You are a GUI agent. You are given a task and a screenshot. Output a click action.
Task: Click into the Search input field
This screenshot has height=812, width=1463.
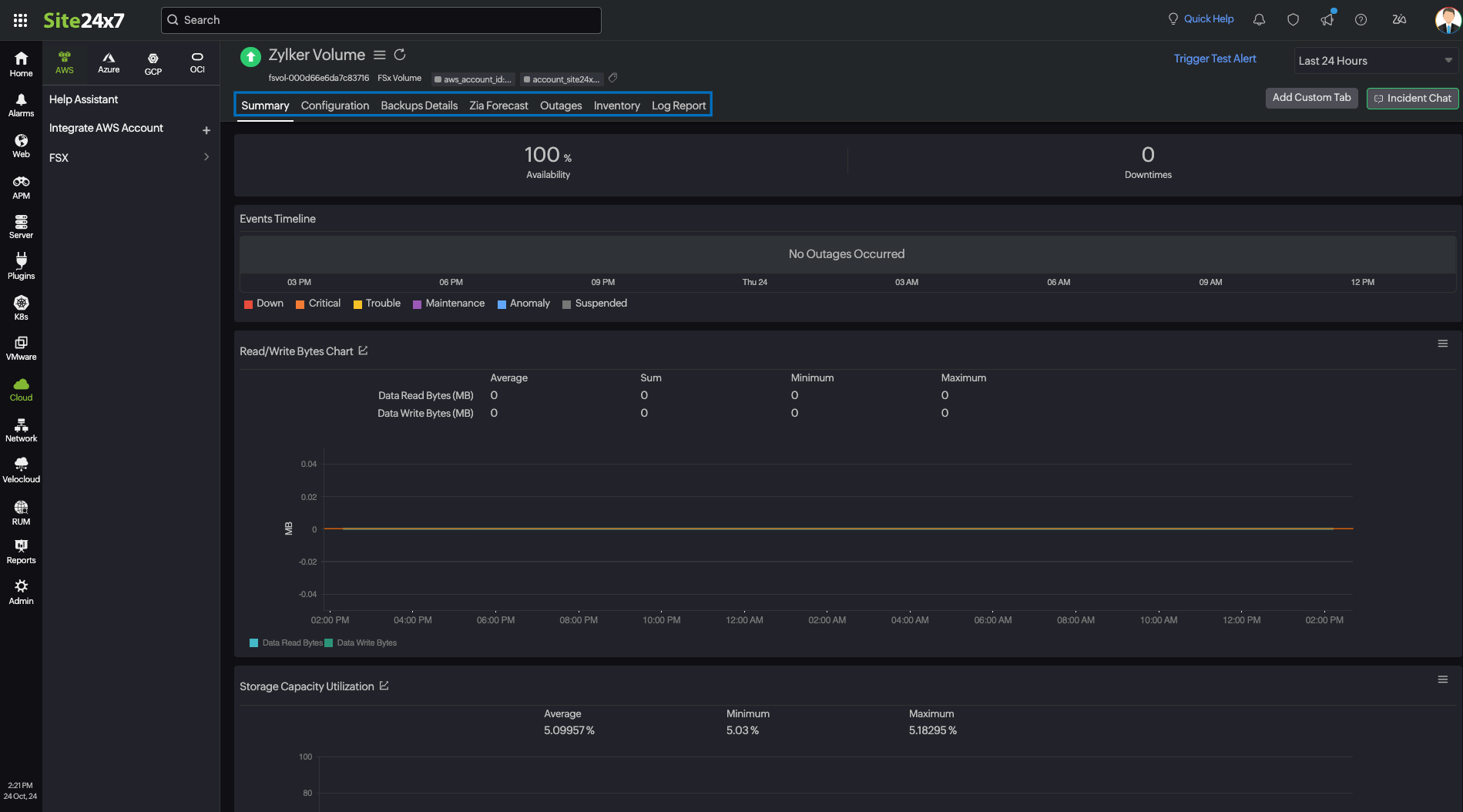pyautogui.click(x=381, y=20)
